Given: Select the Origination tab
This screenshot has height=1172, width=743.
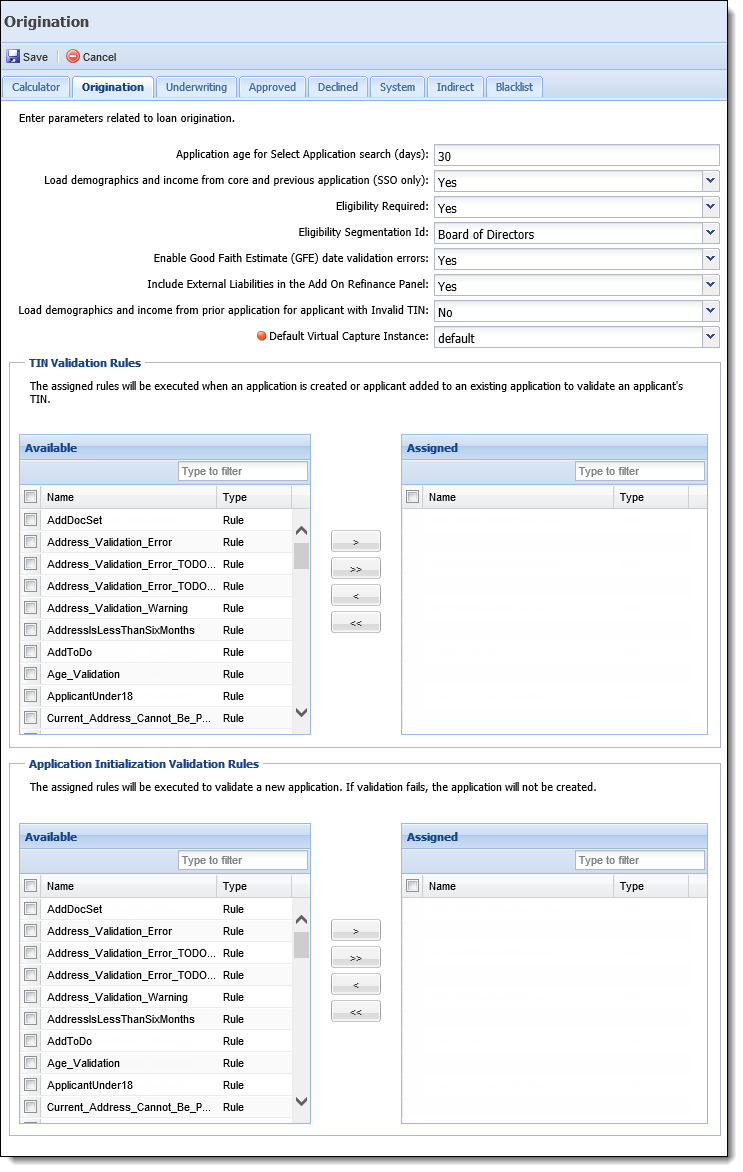Looking at the screenshot, I should point(113,87).
